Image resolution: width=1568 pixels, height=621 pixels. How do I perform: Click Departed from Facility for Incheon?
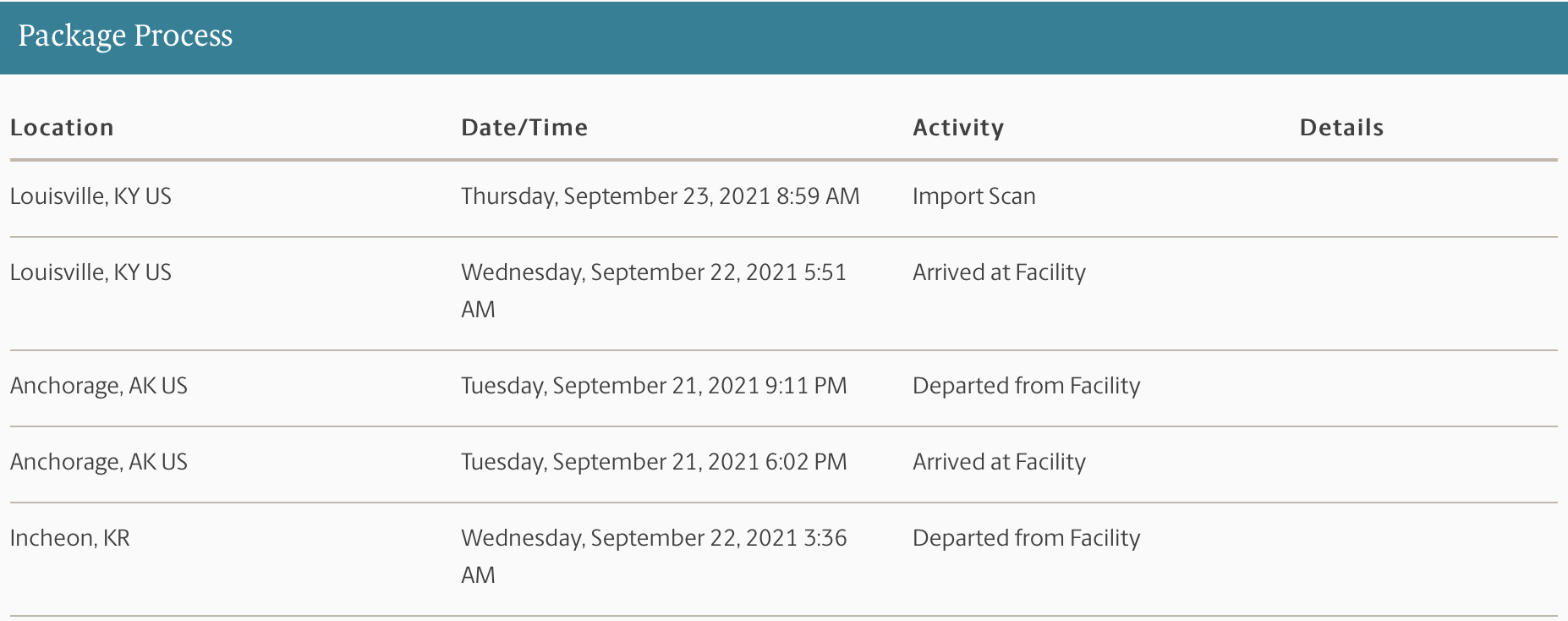[1026, 538]
